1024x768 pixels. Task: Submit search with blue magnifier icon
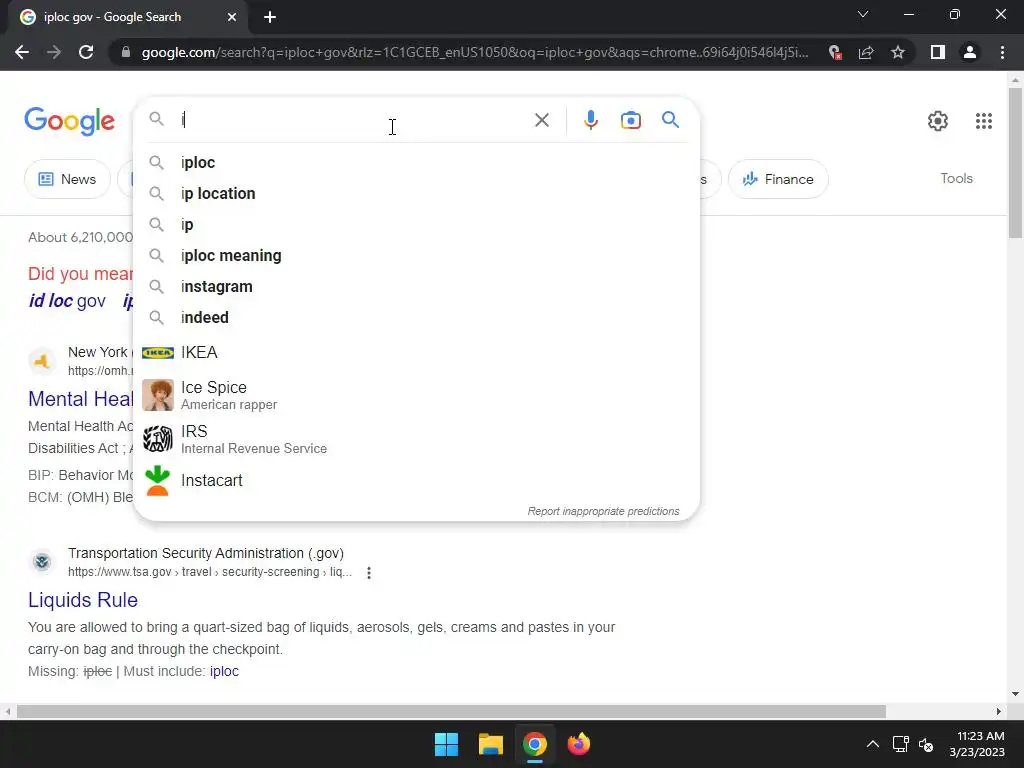670,120
